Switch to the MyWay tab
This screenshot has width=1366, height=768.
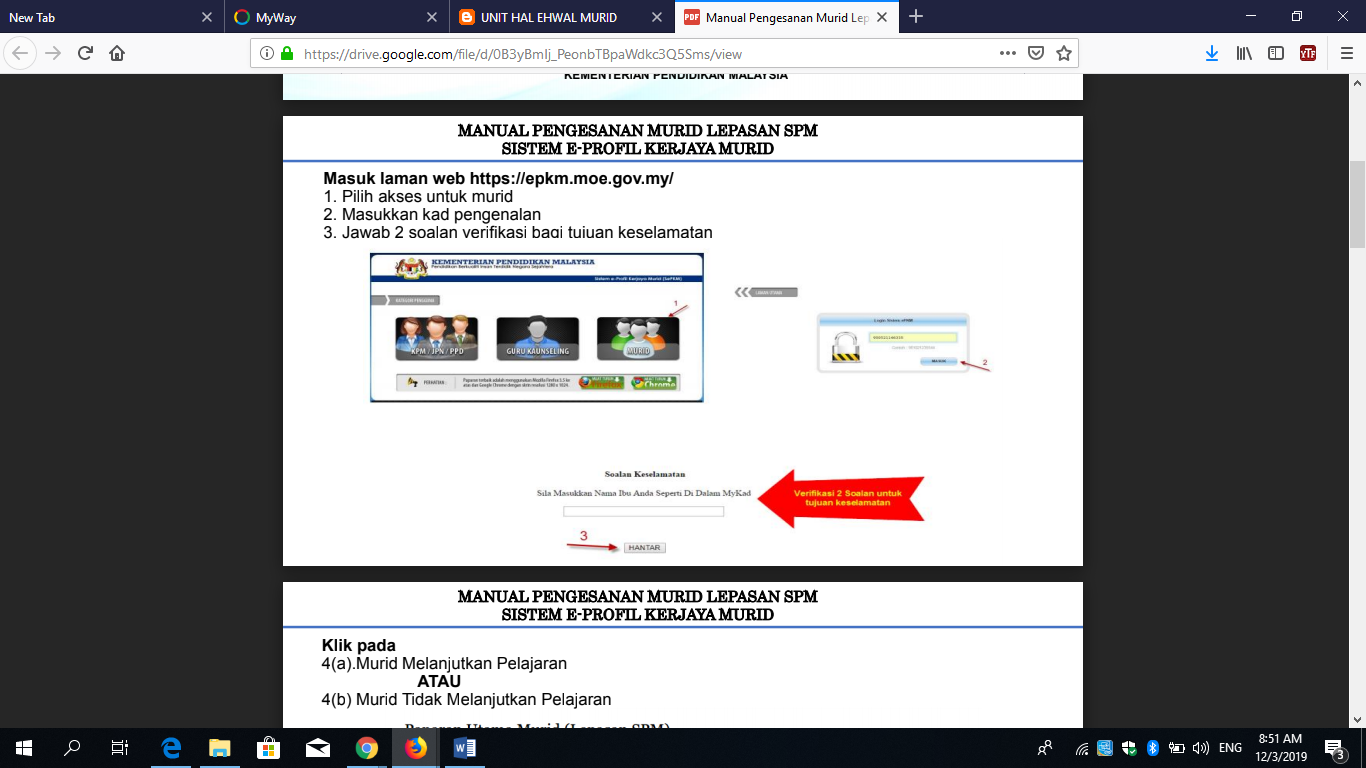coord(336,17)
